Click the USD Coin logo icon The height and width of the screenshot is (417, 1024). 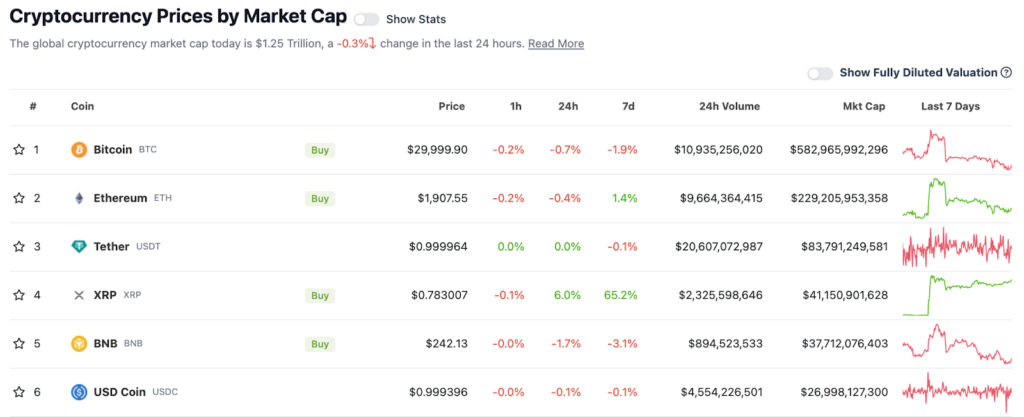click(x=78, y=392)
